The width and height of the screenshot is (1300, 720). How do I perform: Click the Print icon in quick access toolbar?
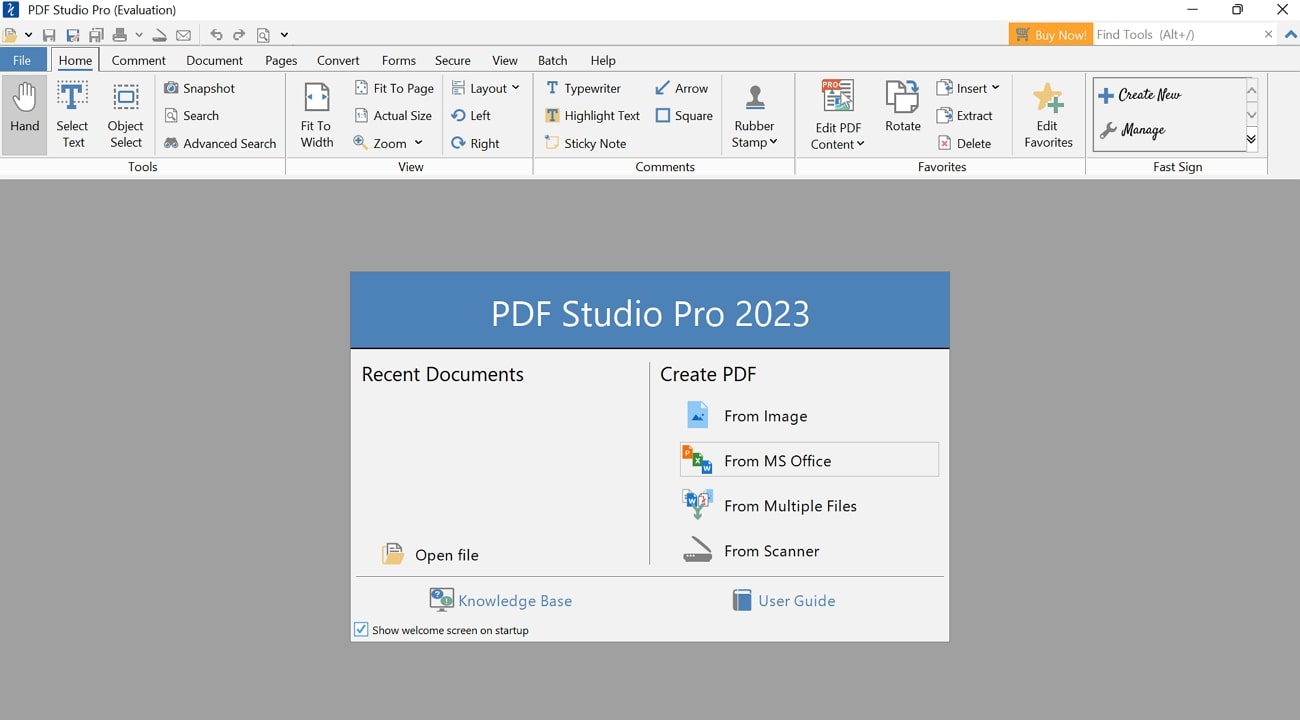coord(120,35)
